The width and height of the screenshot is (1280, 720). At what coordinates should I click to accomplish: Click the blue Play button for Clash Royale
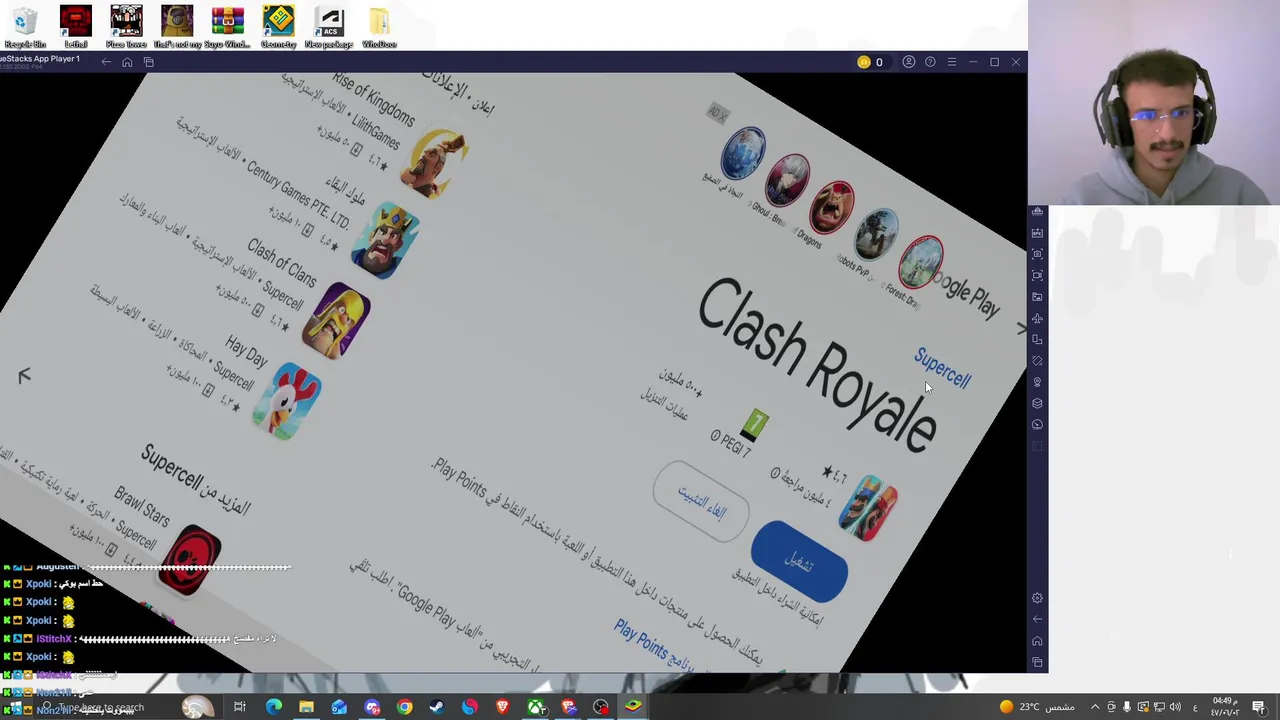(799, 562)
